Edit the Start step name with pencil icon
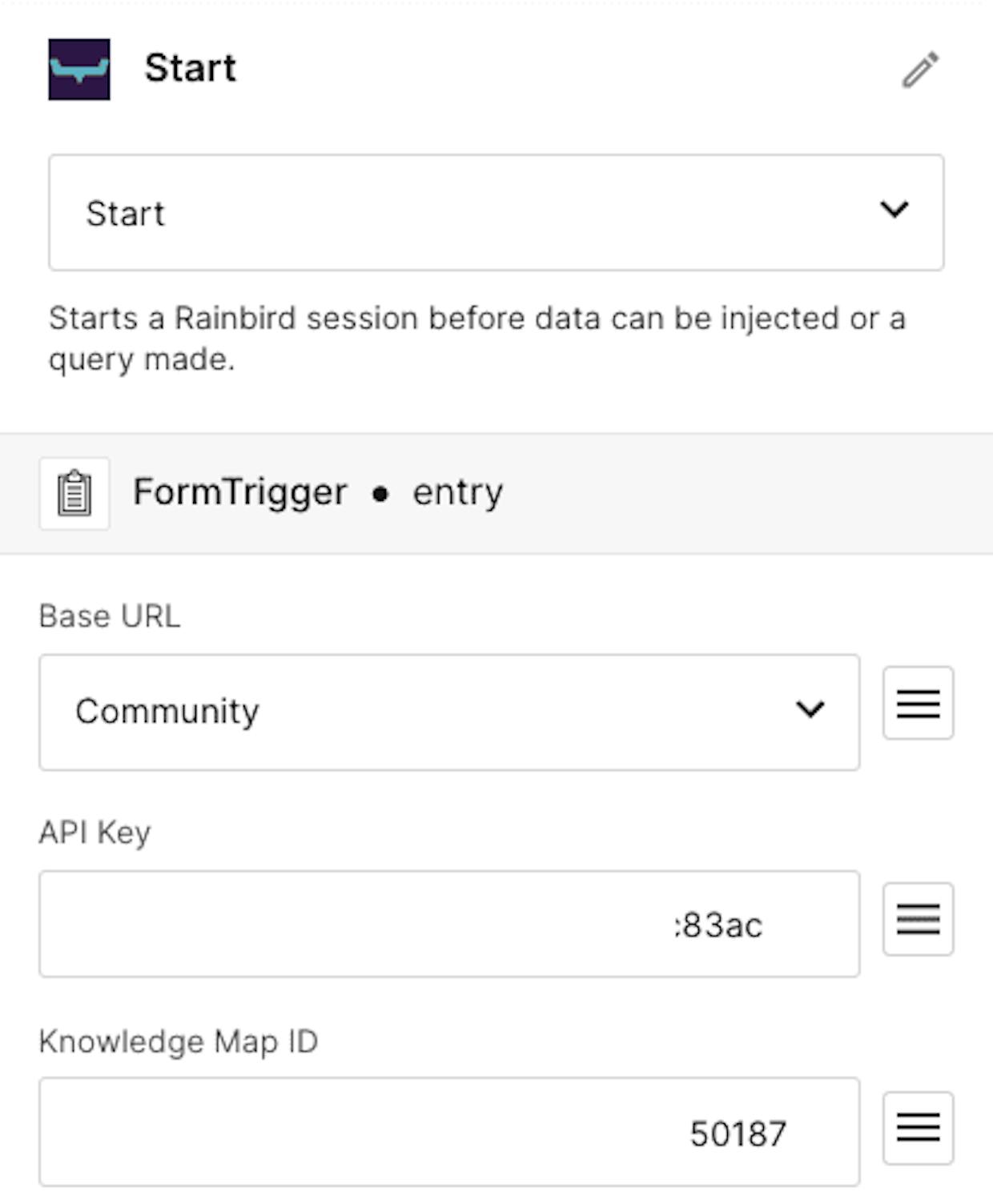The width and height of the screenshot is (993, 1204). pyautogui.click(x=920, y=70)
